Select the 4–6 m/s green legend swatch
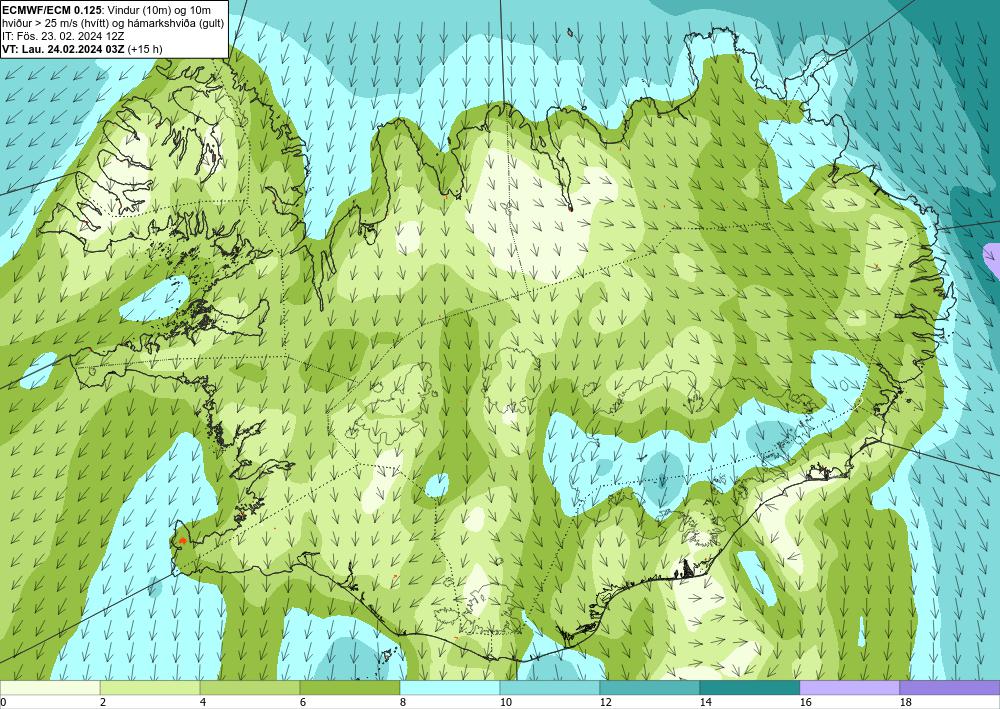 [250, 687]
